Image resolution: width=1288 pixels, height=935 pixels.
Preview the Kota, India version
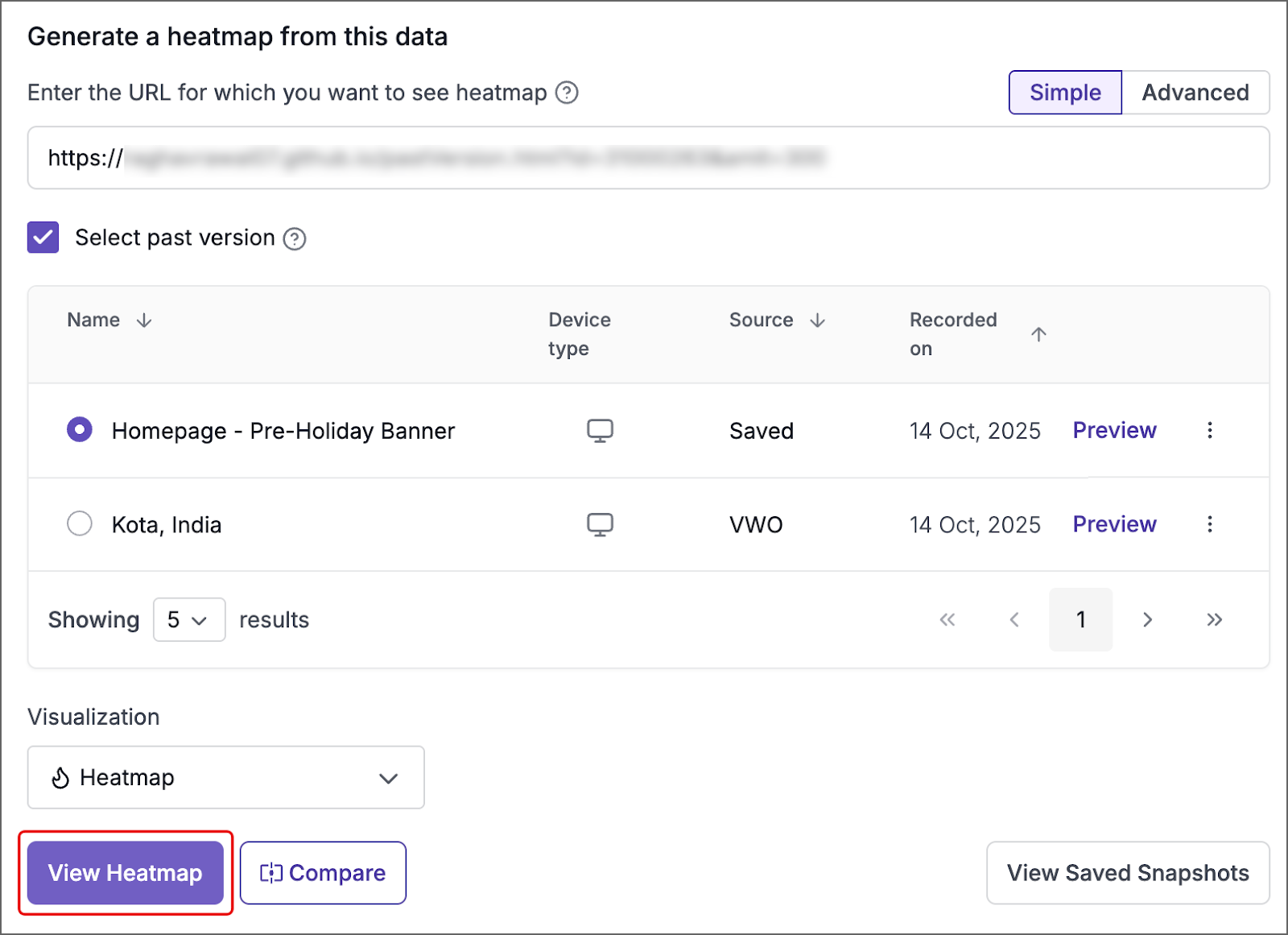coord(1114,524)
